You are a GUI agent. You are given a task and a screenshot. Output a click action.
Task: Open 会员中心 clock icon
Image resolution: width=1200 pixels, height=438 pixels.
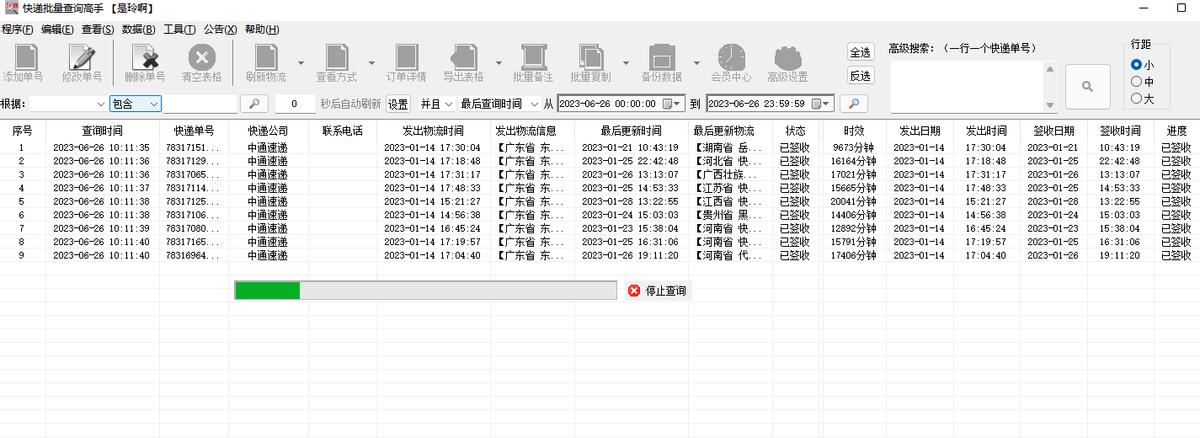[x=731, y=63]
